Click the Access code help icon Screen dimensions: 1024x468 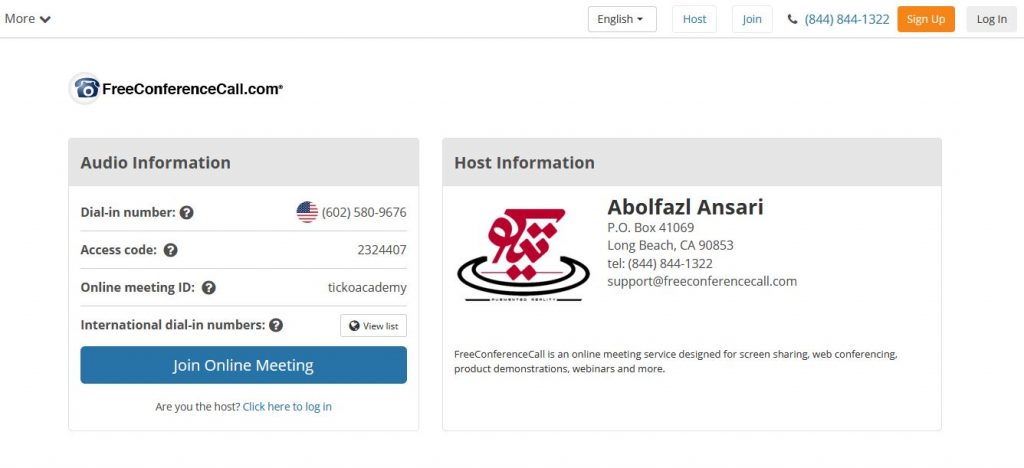[x=170, y=250]
